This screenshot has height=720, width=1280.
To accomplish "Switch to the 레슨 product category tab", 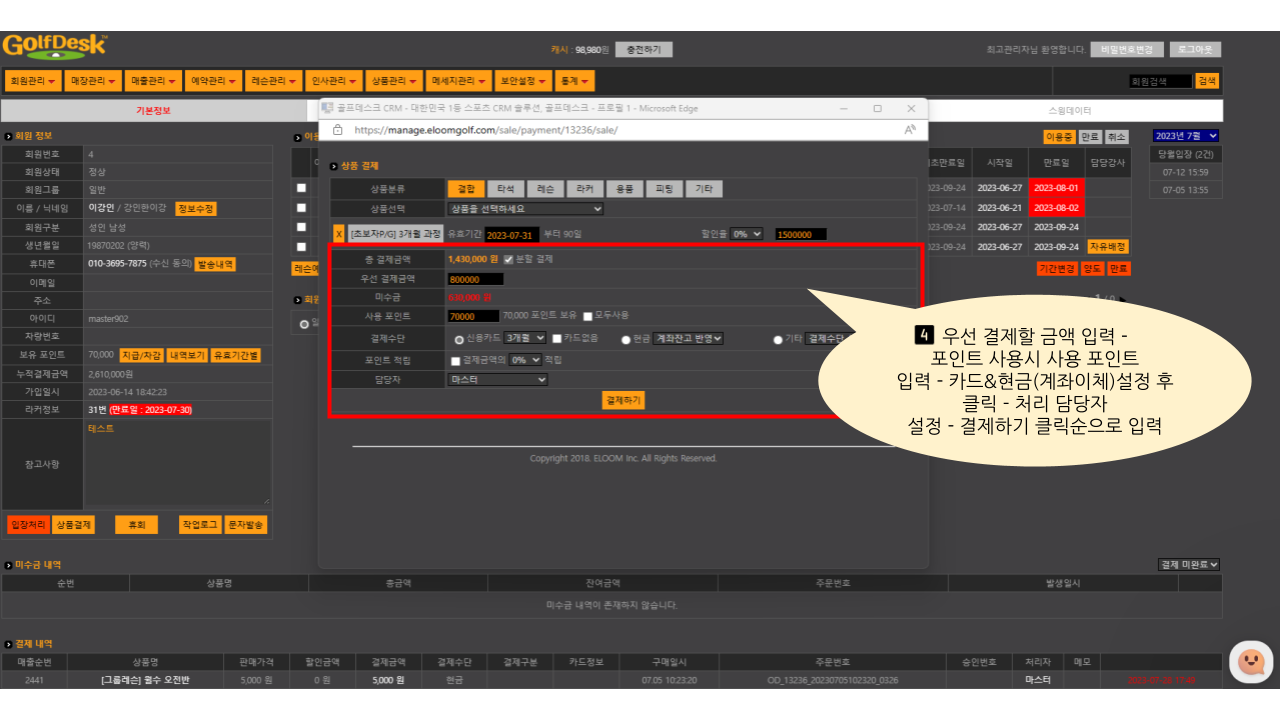I will pyautogui.click(x=545, y=189).
